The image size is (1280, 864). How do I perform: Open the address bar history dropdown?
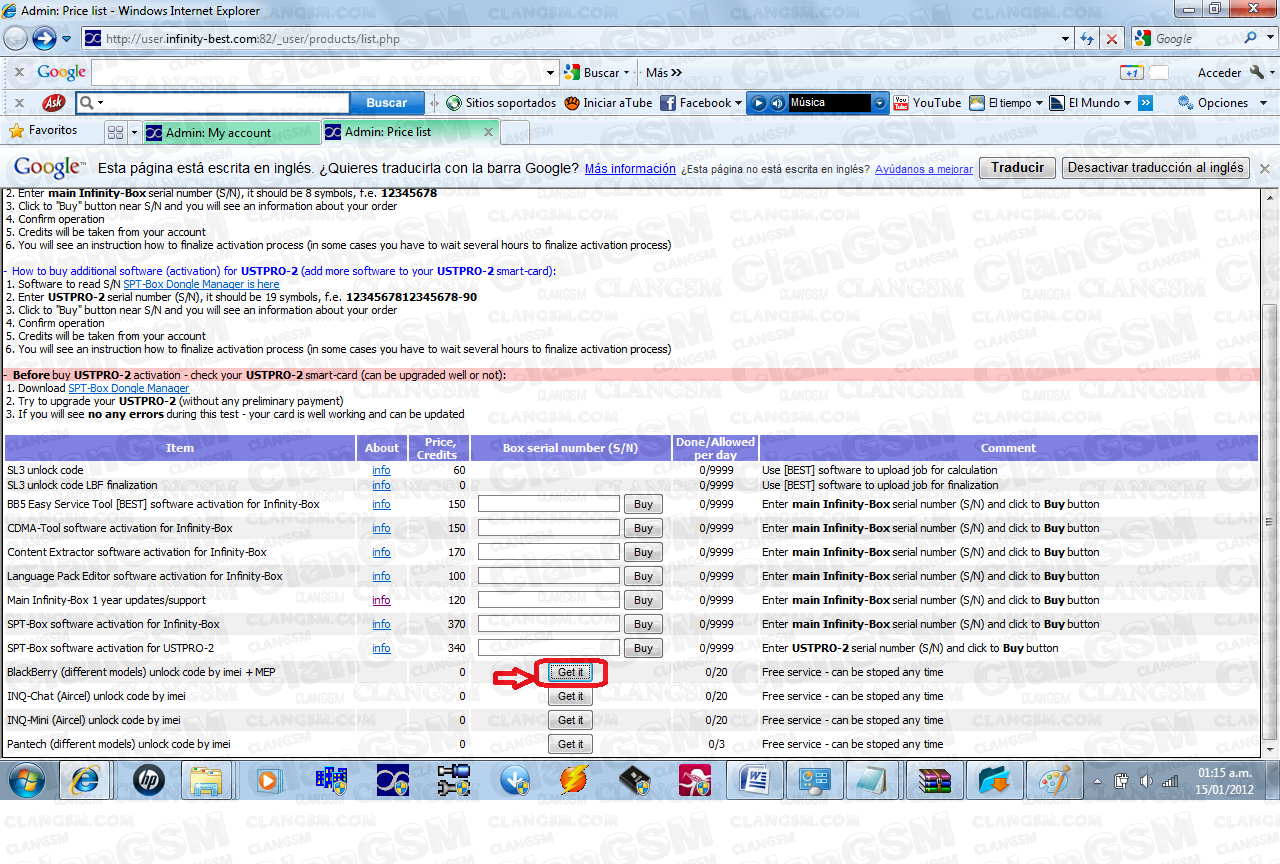[1066, 38]
